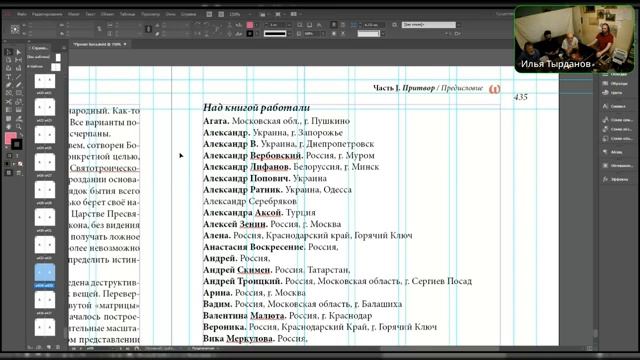Select the highlighted blue page spread thumbnail
Screen dimensions: 640x360
coord(45,272)
